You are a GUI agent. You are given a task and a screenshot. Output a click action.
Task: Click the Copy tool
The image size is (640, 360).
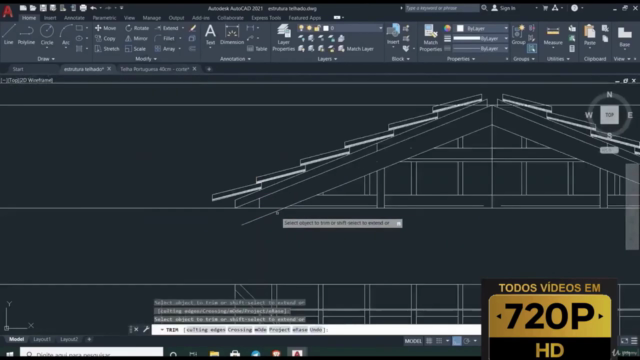[x=105, y=38]
